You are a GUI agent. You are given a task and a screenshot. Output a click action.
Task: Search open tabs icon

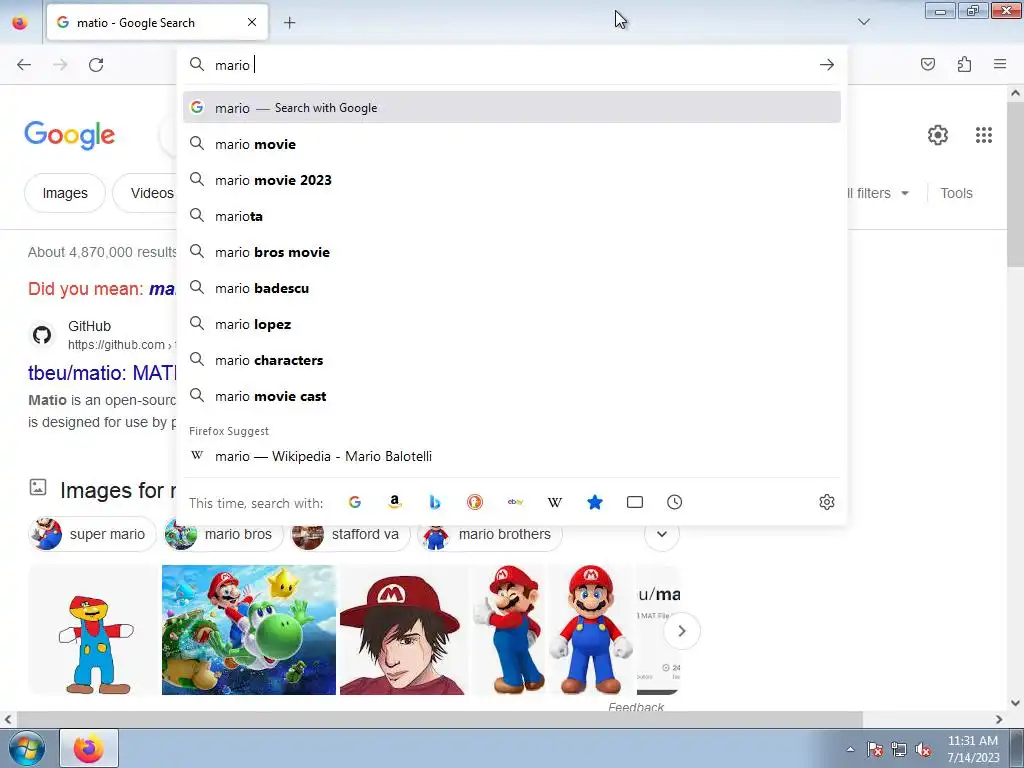tap(635, 502)
